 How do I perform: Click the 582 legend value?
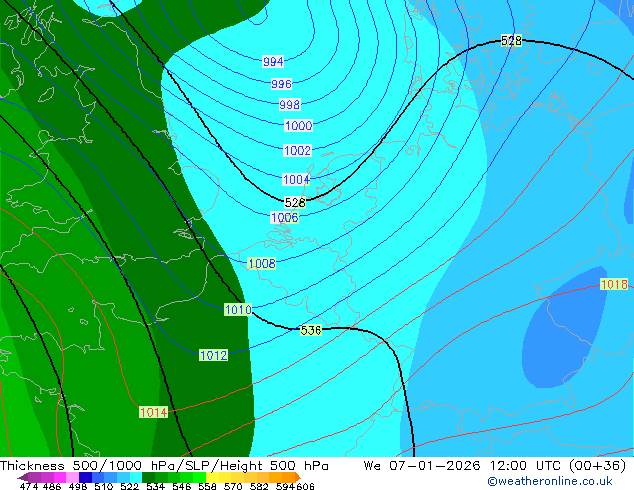259,486
